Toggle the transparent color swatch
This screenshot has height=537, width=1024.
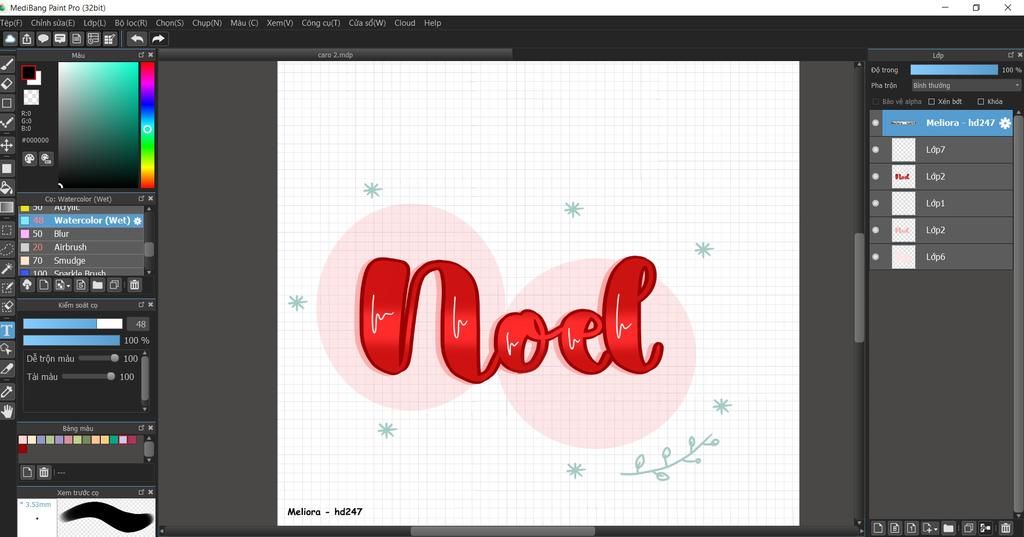(x=31, y=97)
